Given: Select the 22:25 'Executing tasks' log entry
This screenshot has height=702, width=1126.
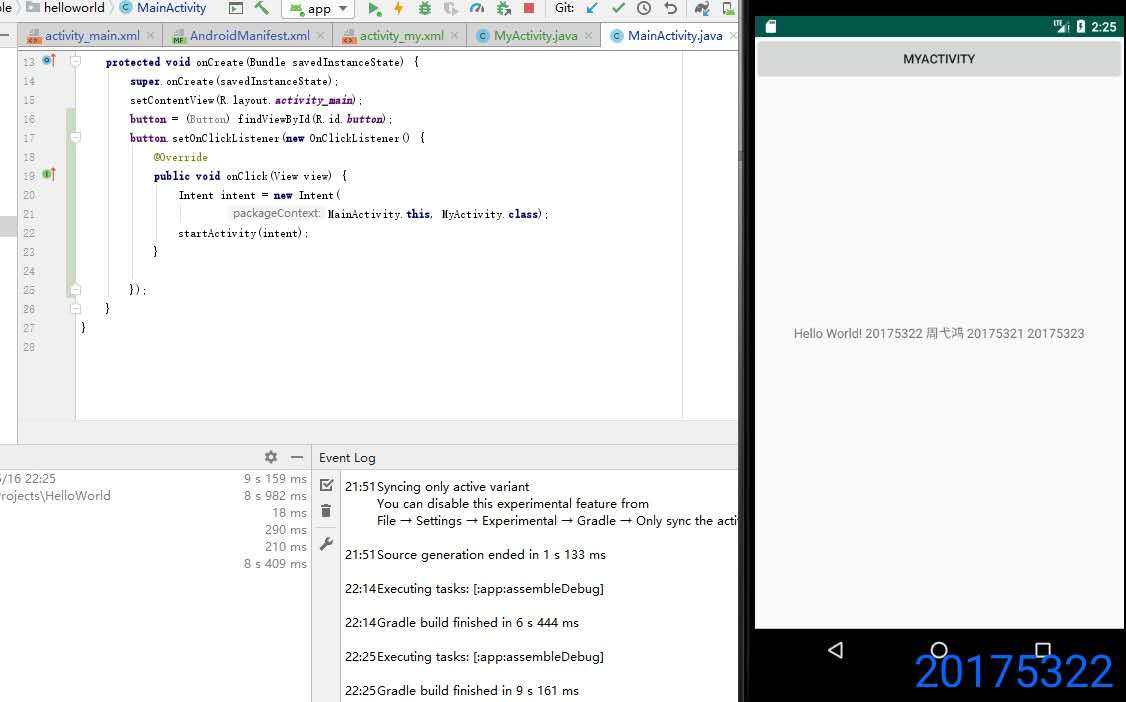Looking at the screenshot, I should click(x=490, y=656).
